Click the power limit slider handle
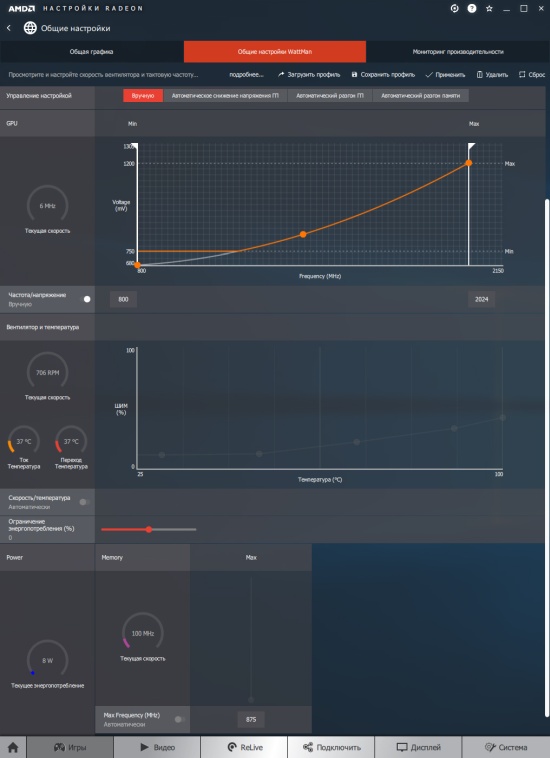The image size is (550, 758). tap(149, 529)
